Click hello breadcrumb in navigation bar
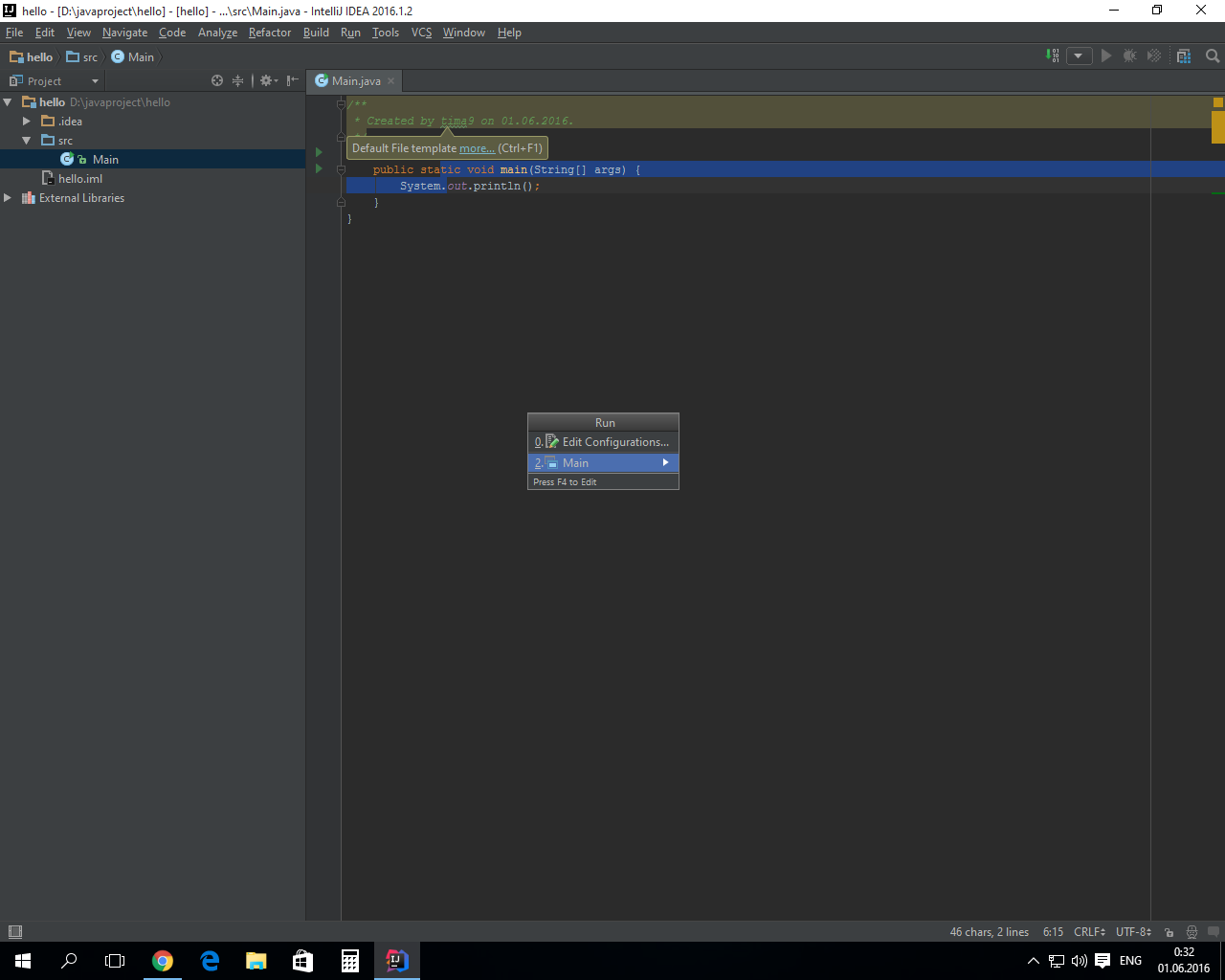This screenshot has height=980, width=1225. pyautogui.click(x=32, y=57)
